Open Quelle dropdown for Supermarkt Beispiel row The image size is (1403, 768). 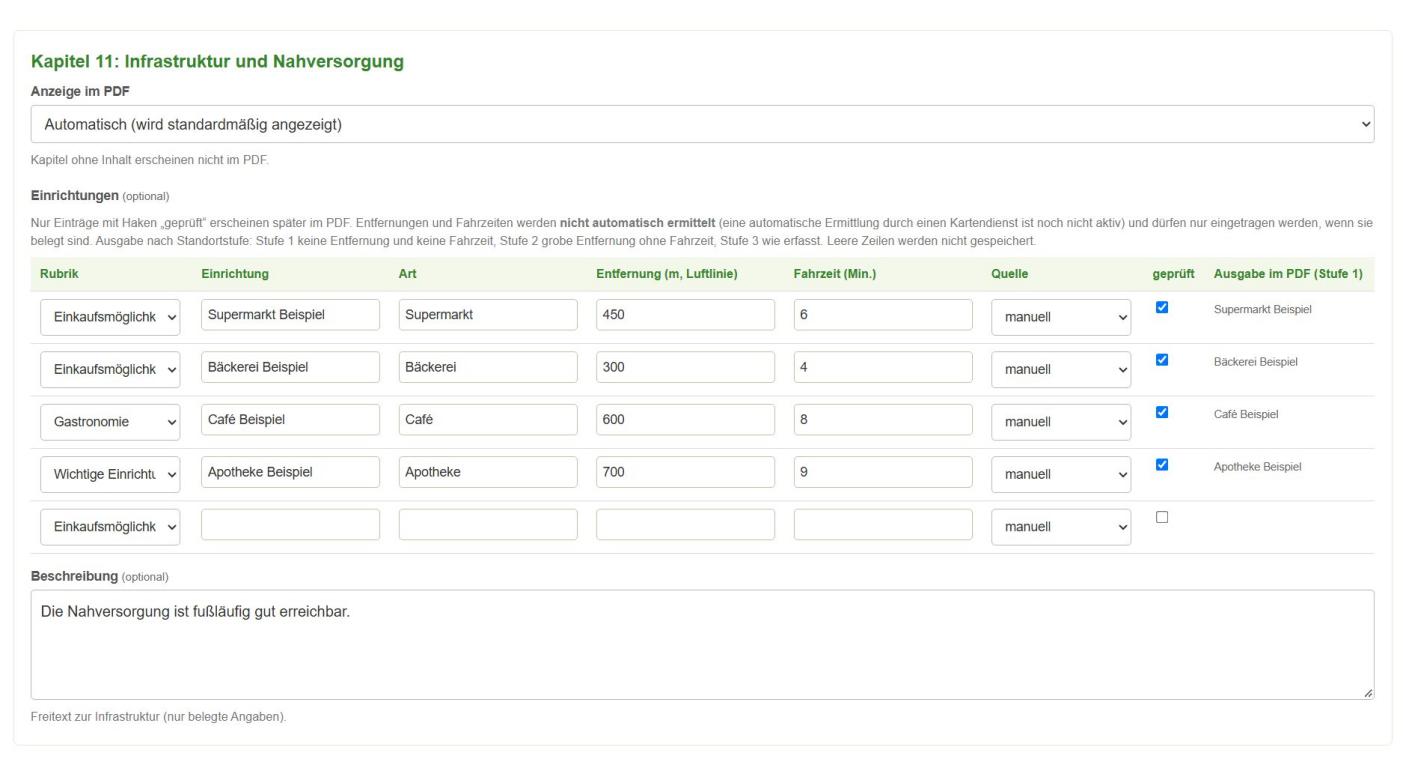coord(1061,317)
